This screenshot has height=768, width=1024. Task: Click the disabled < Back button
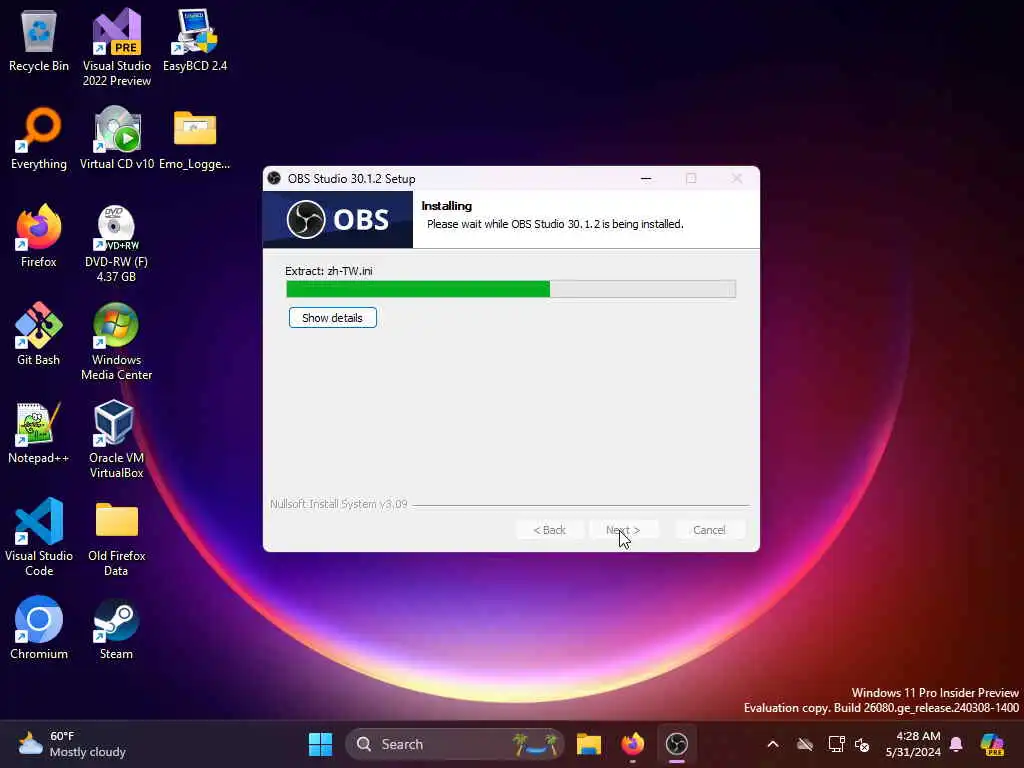coord(549,530)
